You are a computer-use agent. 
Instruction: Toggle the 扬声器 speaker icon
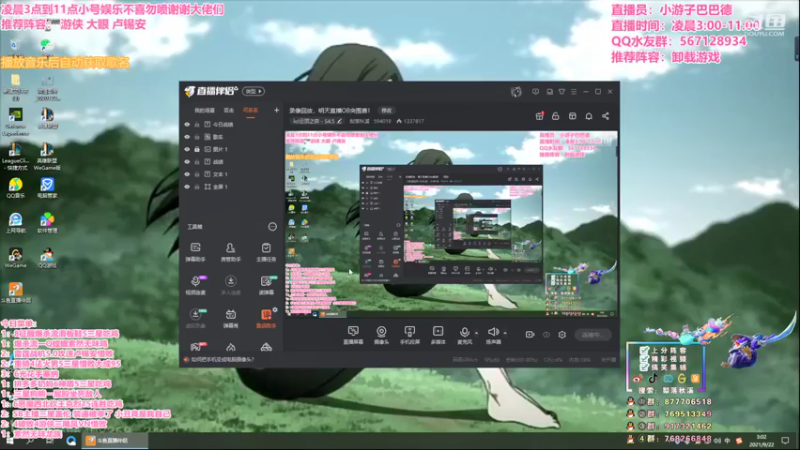tap(493, 333)
